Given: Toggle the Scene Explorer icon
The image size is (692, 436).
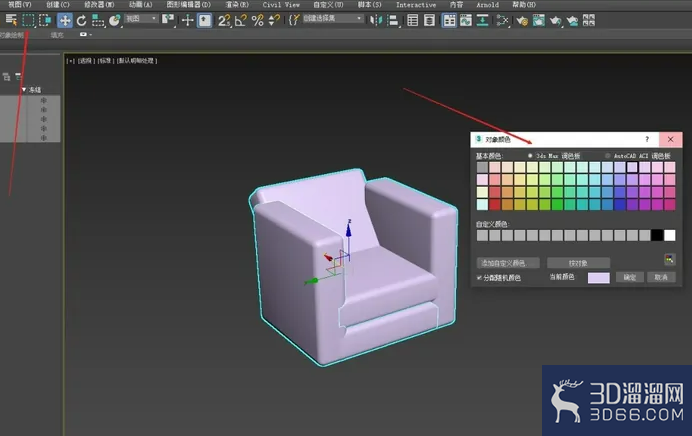Looking at the screenshot, I should (x=413, y=20).
